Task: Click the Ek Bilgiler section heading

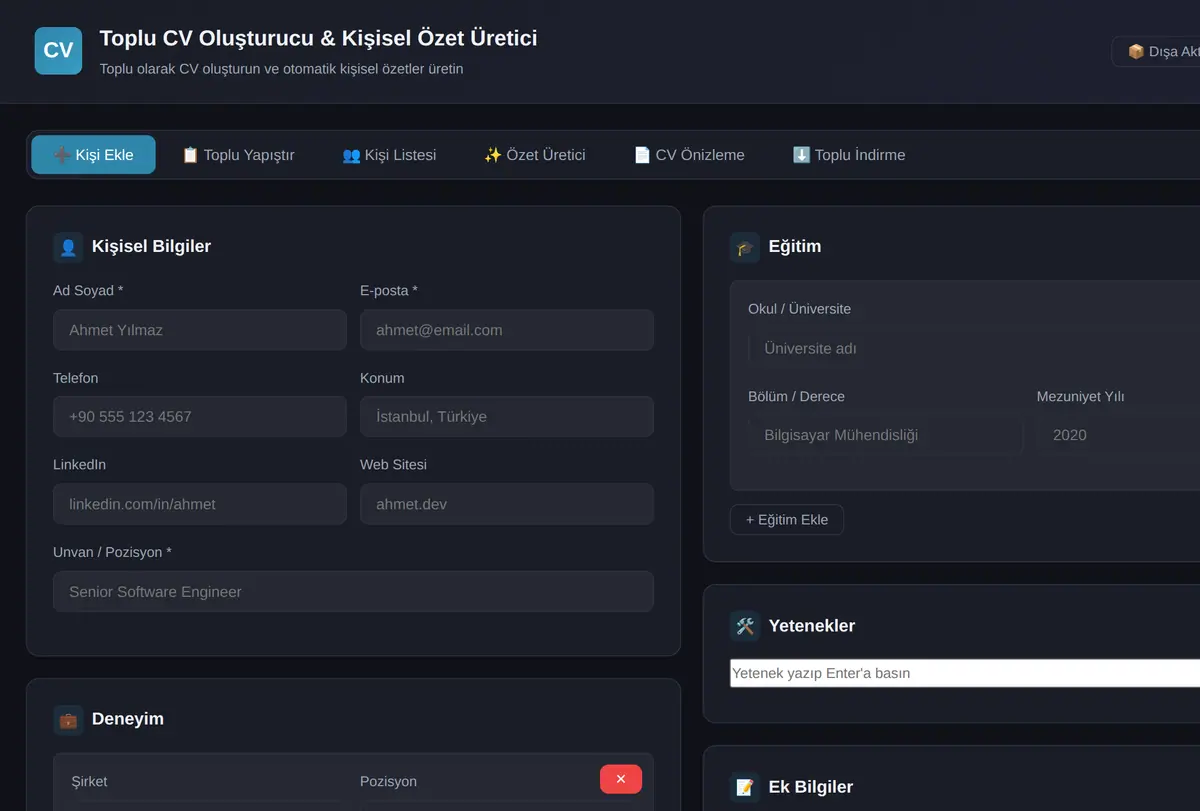Action: point(811,787)
